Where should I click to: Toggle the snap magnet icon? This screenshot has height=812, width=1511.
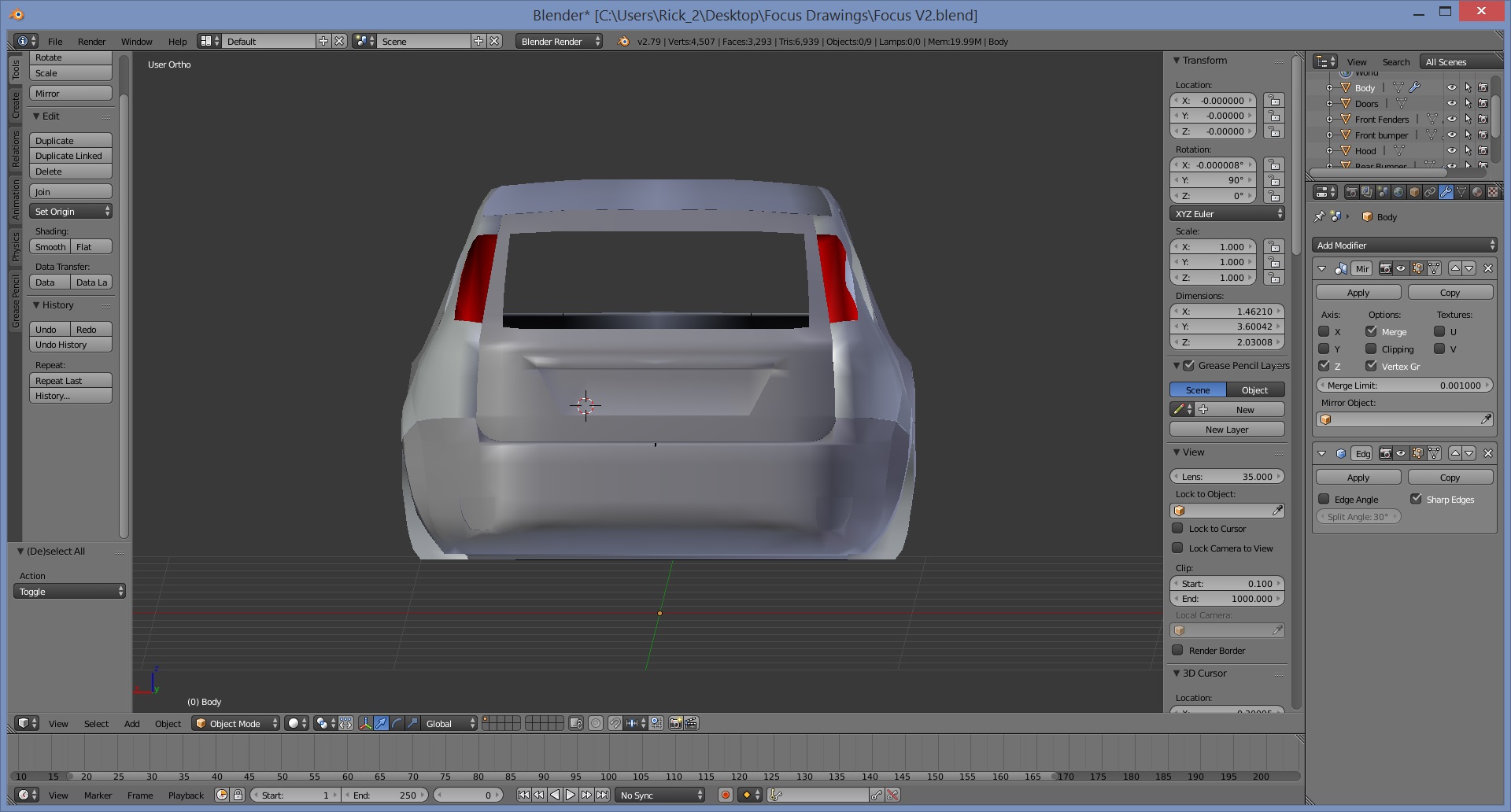pos(615,723)
